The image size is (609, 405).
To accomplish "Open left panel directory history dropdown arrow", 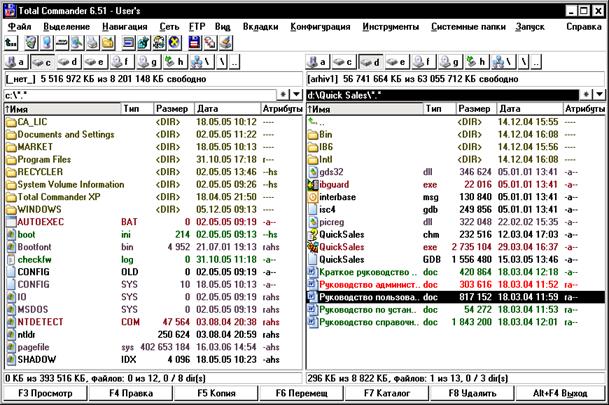I will [296, 94].
